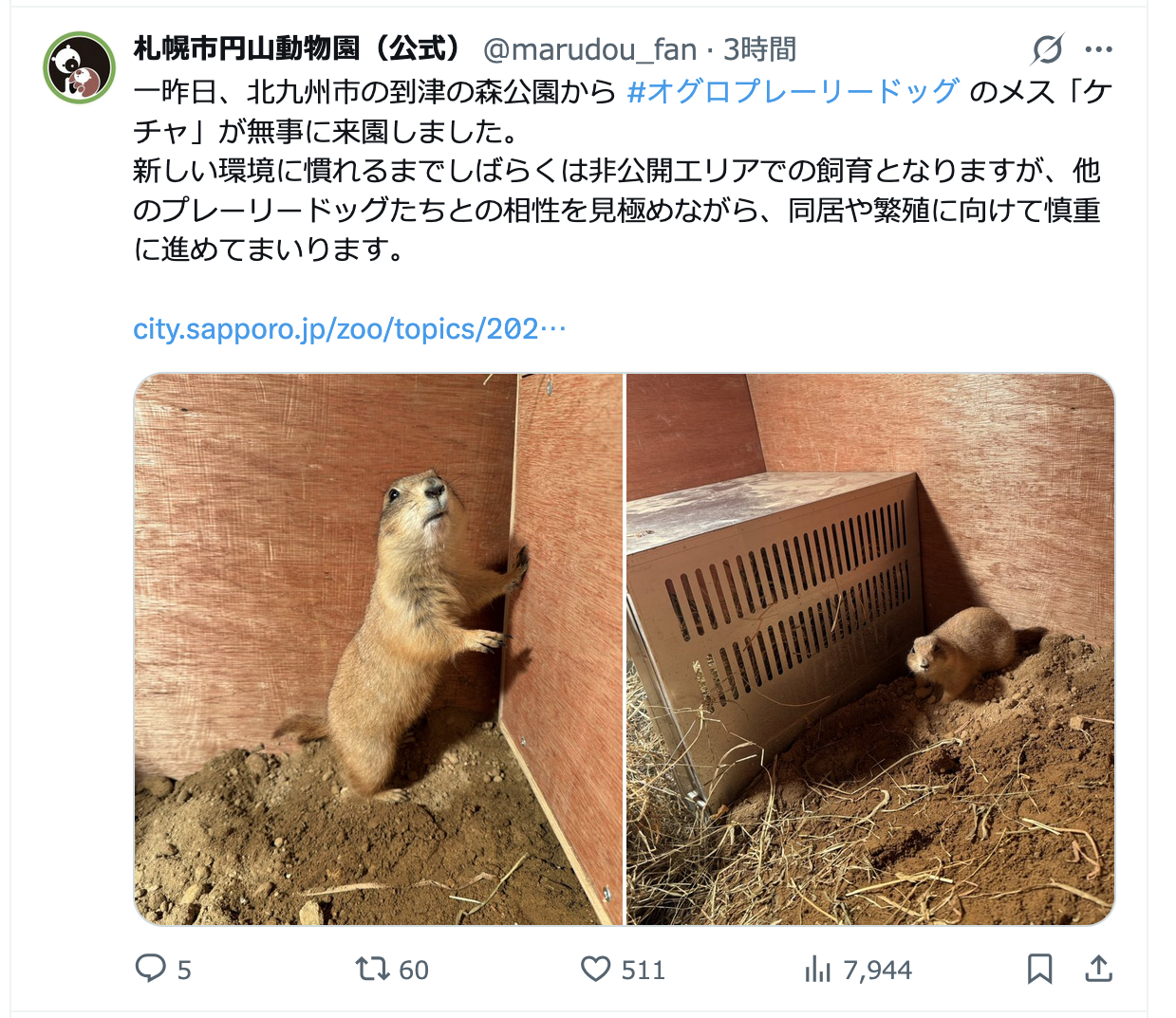Click the Grok slashed-circle icon
This screenshot has width=1176, height=1018.
point(1048,48)
